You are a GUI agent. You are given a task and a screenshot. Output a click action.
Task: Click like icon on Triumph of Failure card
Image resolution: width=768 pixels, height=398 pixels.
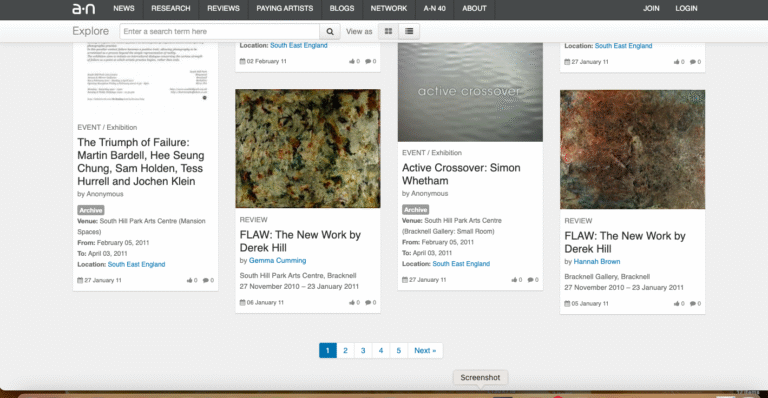(x=189, y=281)
